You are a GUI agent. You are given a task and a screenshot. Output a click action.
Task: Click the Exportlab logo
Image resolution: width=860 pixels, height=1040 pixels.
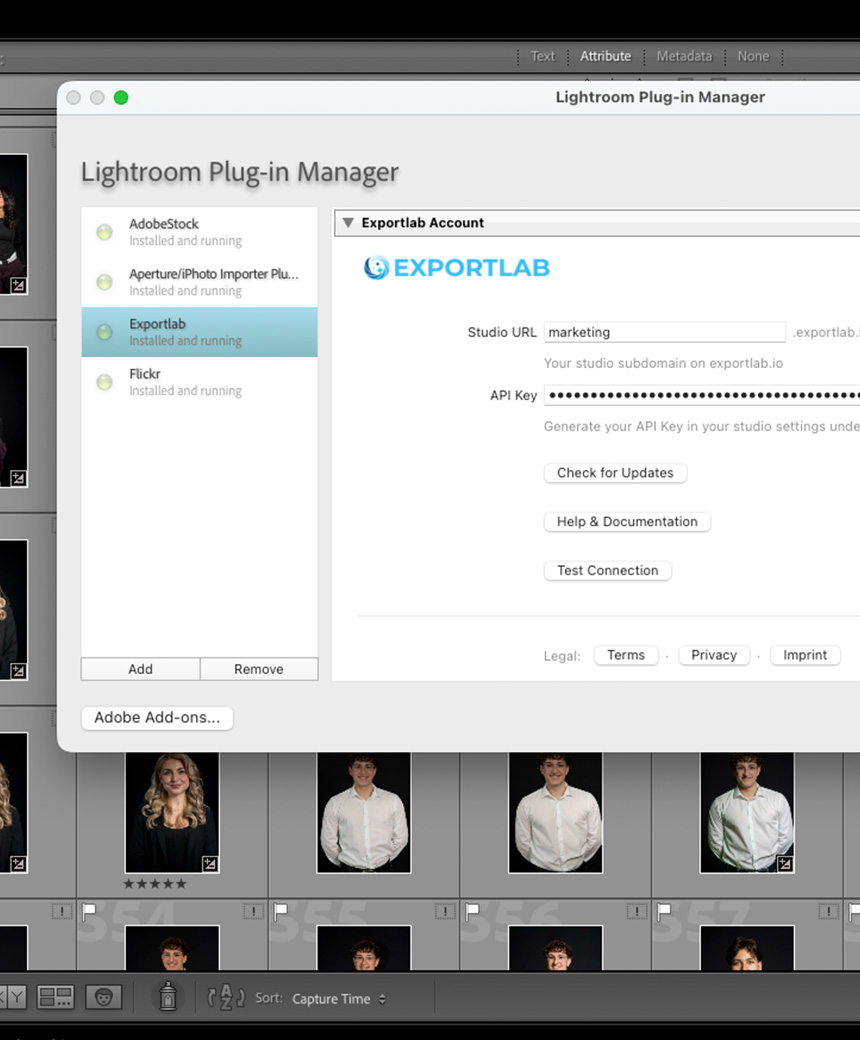point(456,268)
